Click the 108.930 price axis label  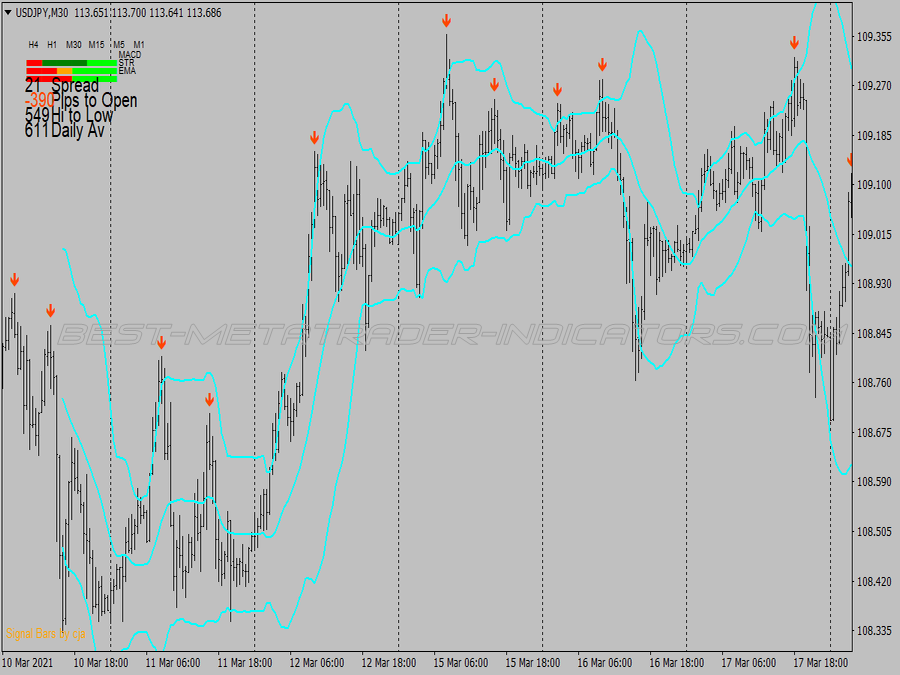pyautogui.click(x=874, y=284)
